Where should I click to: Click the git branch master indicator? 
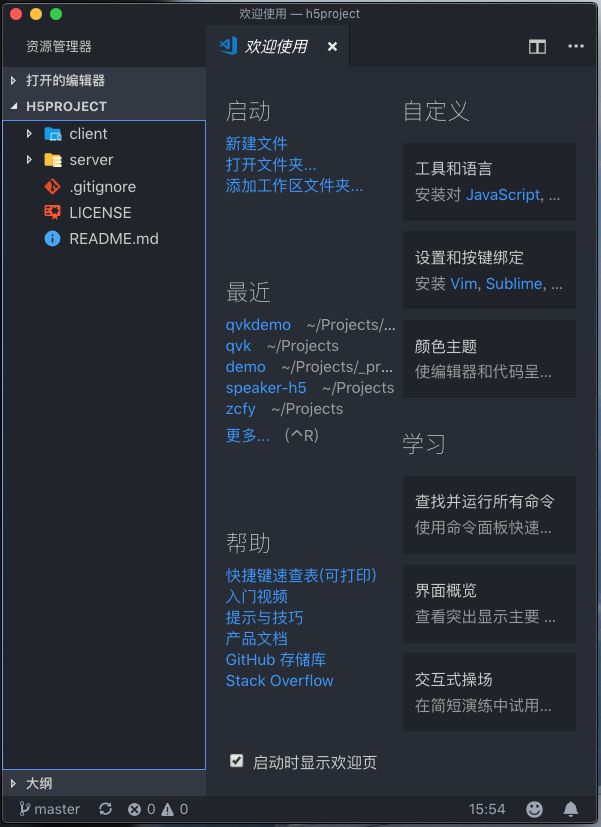point(50,809)
